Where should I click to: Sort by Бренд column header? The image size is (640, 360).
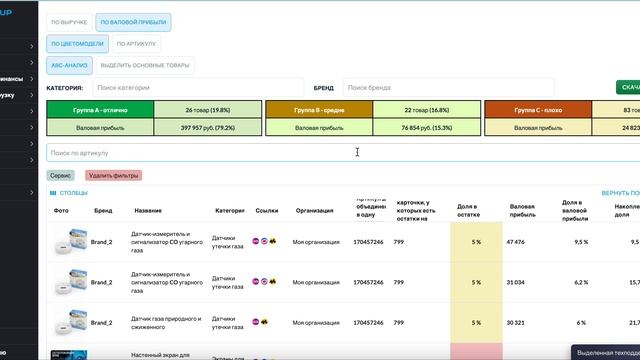tap(103, 211)
